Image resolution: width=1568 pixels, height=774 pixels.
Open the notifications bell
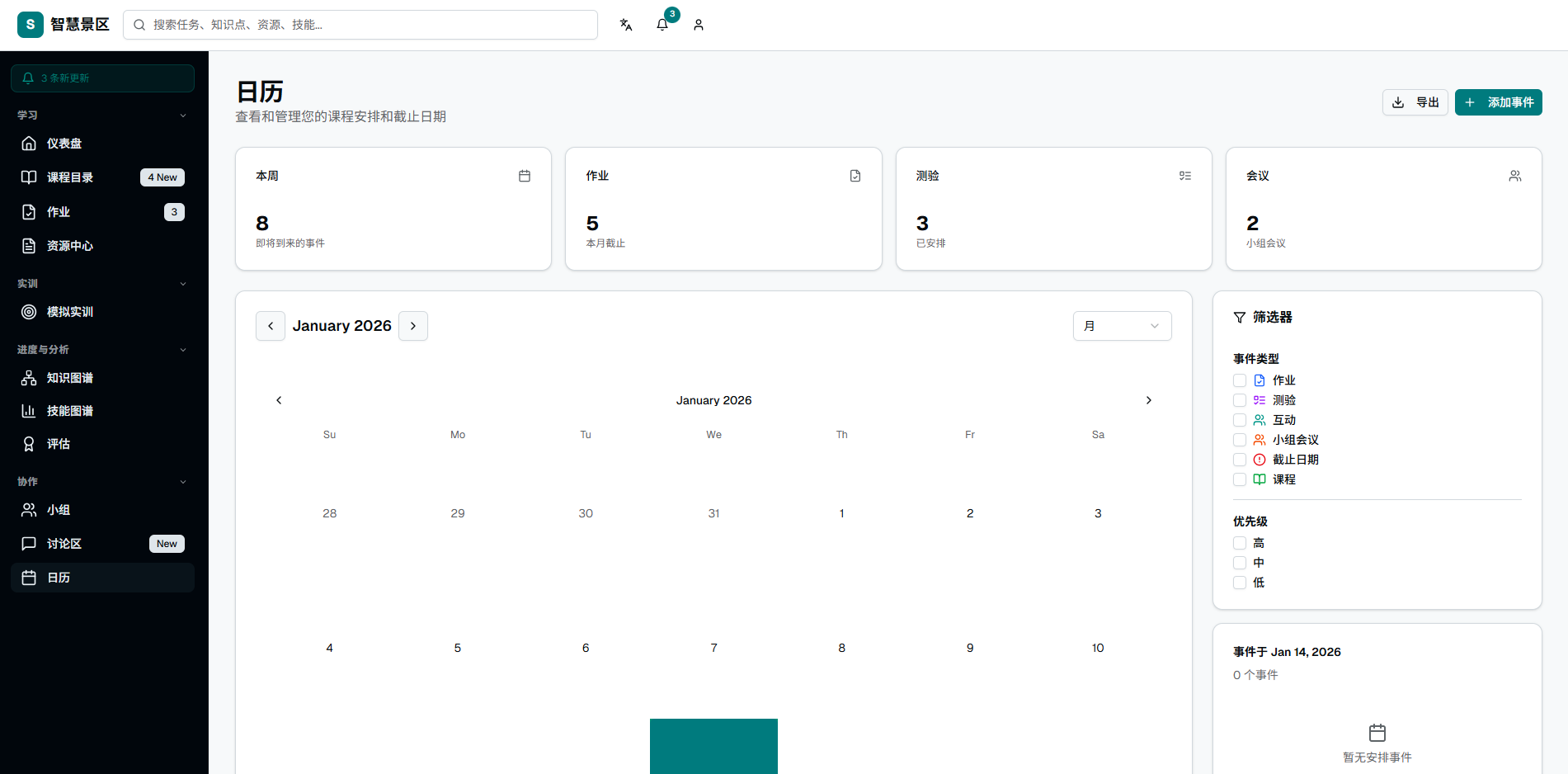(x=662, y=25)
